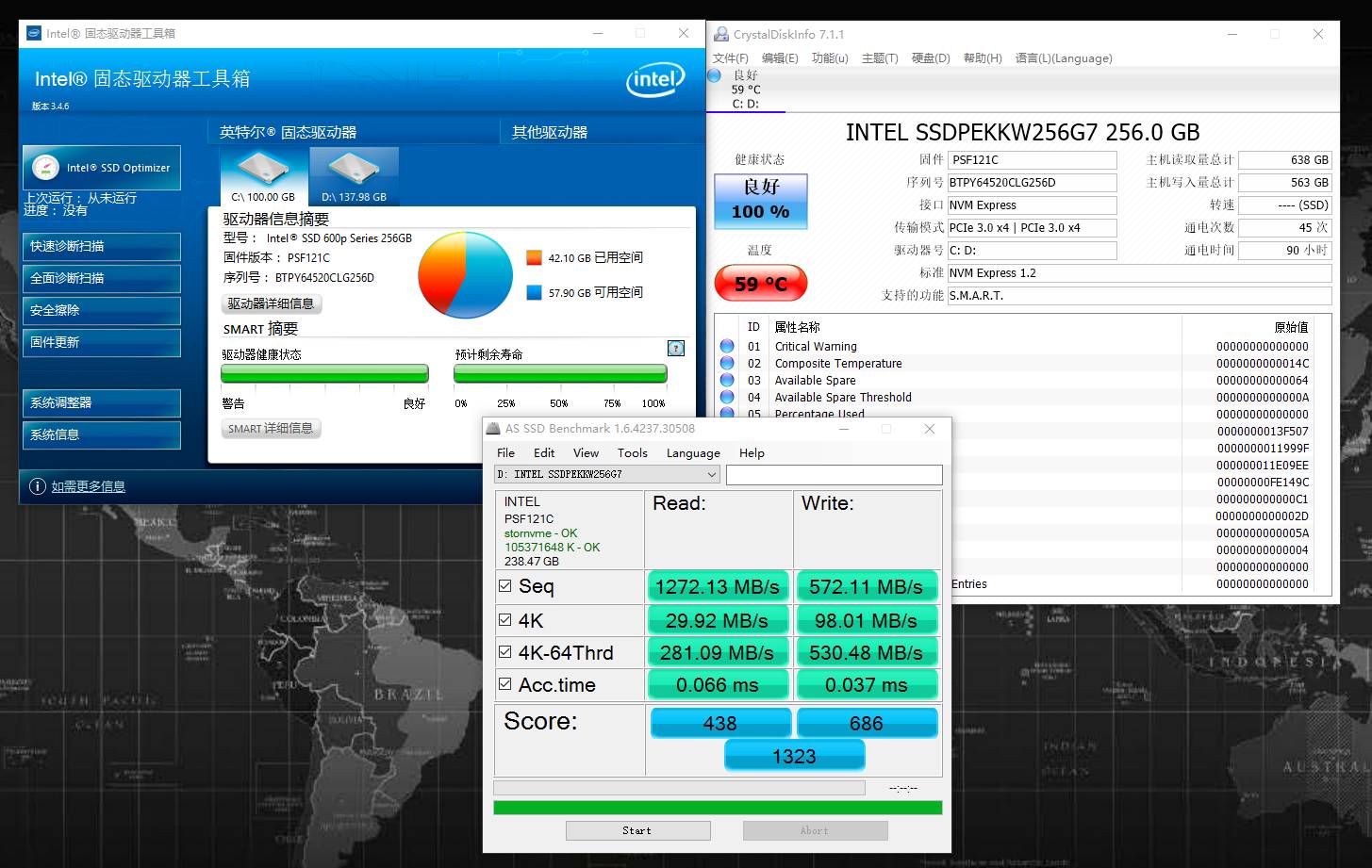Click status orb for Available Spare Threshold row

(727, 398)
